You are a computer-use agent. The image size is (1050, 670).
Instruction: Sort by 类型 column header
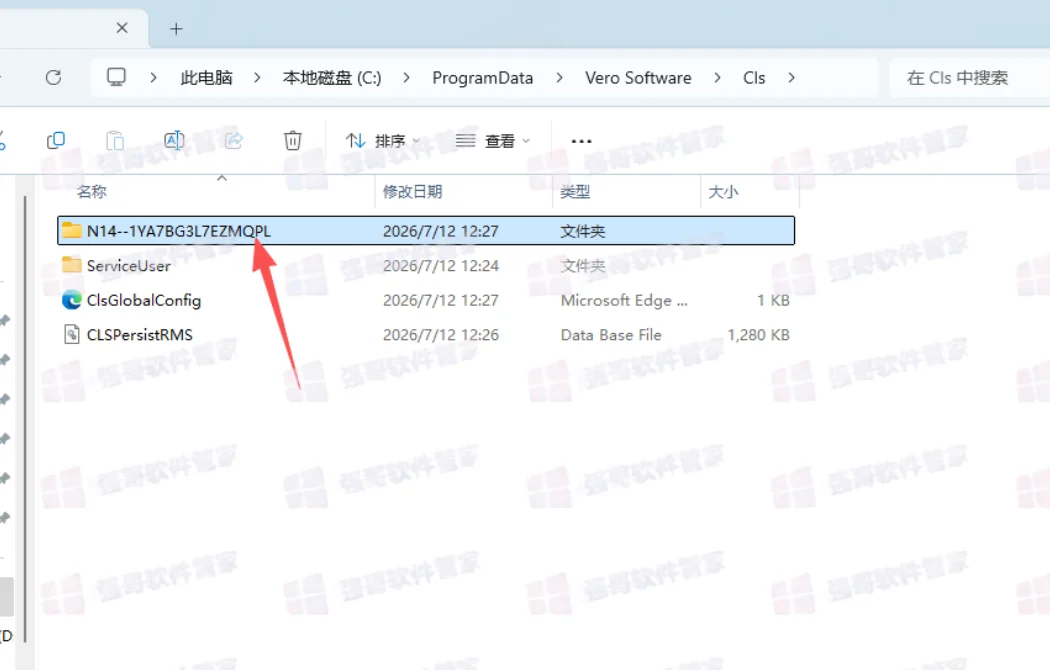coord(575,191)
